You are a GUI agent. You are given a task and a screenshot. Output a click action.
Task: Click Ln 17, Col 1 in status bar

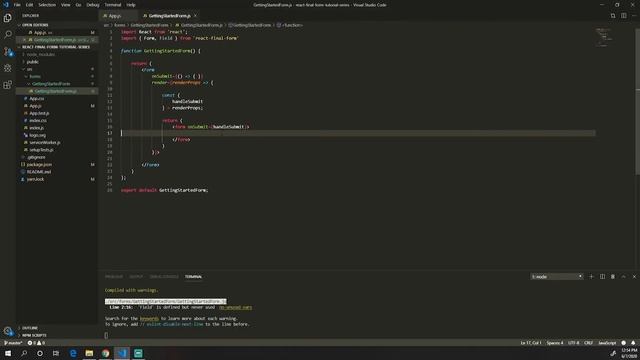(531, 343)
